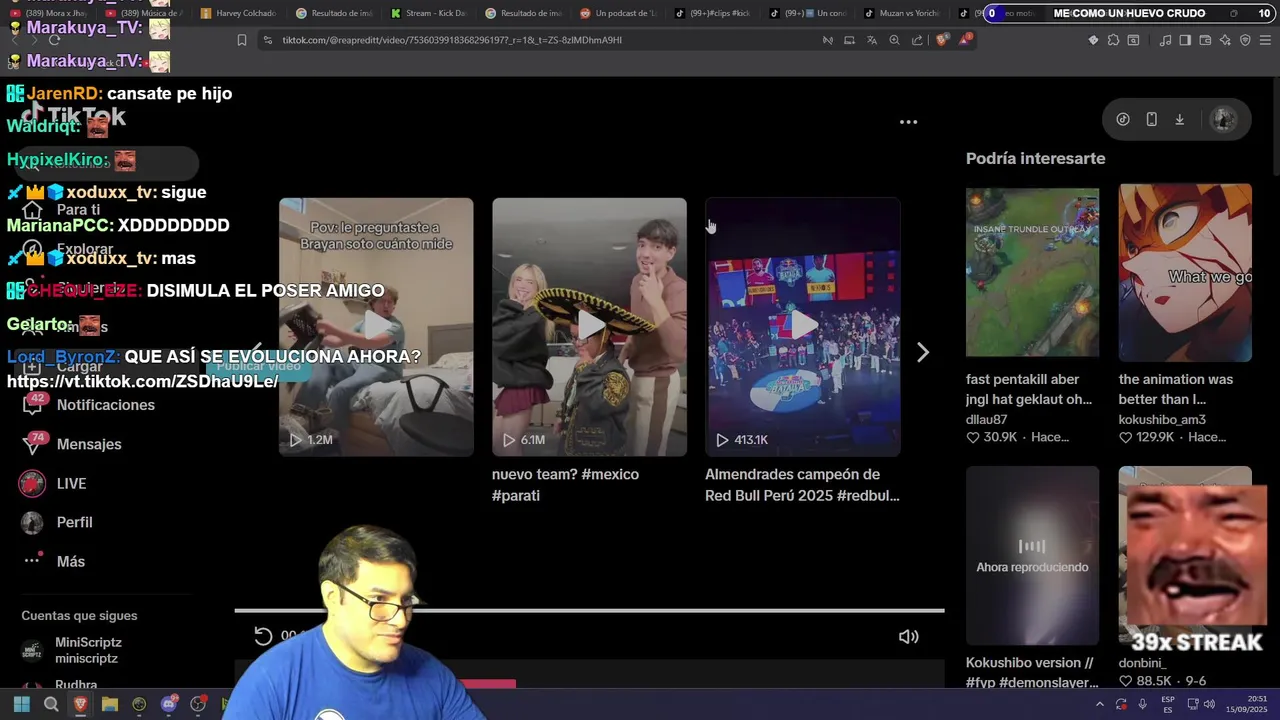
Task: Click the share page icon in the address bar
Action: point(917,40)
